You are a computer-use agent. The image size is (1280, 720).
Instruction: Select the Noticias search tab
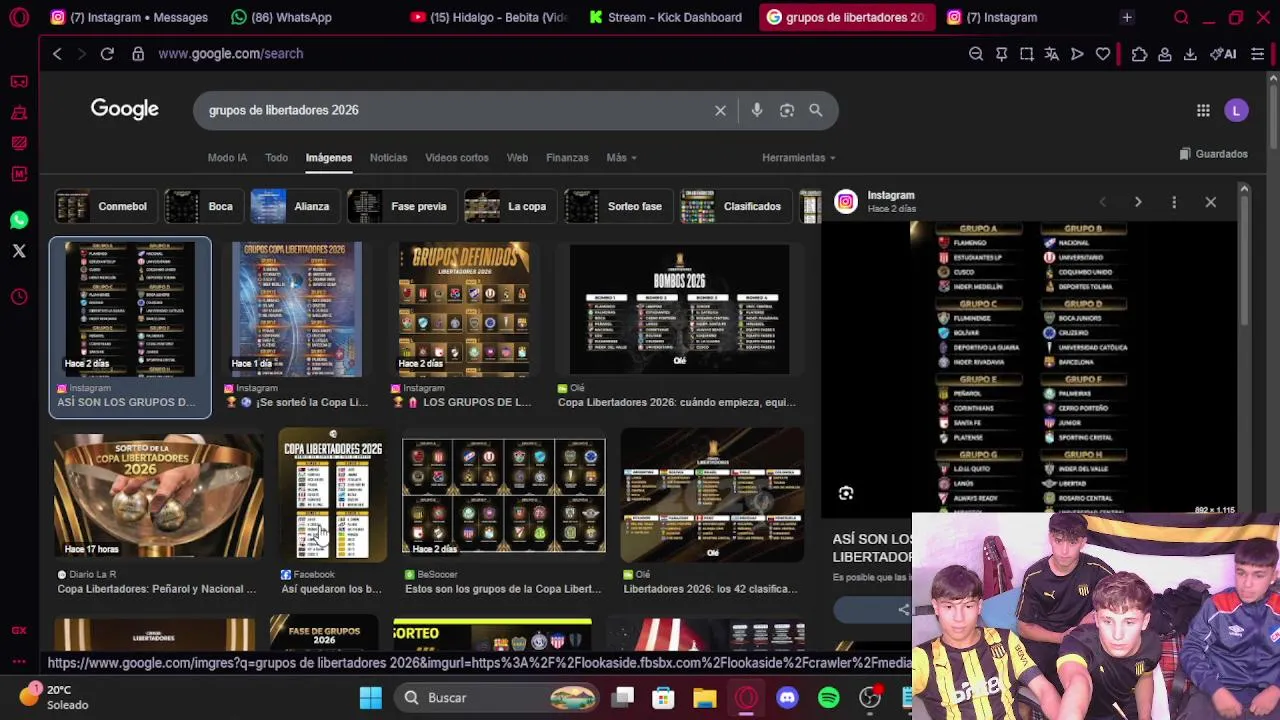pyautogui.click(x=388, y=158)
